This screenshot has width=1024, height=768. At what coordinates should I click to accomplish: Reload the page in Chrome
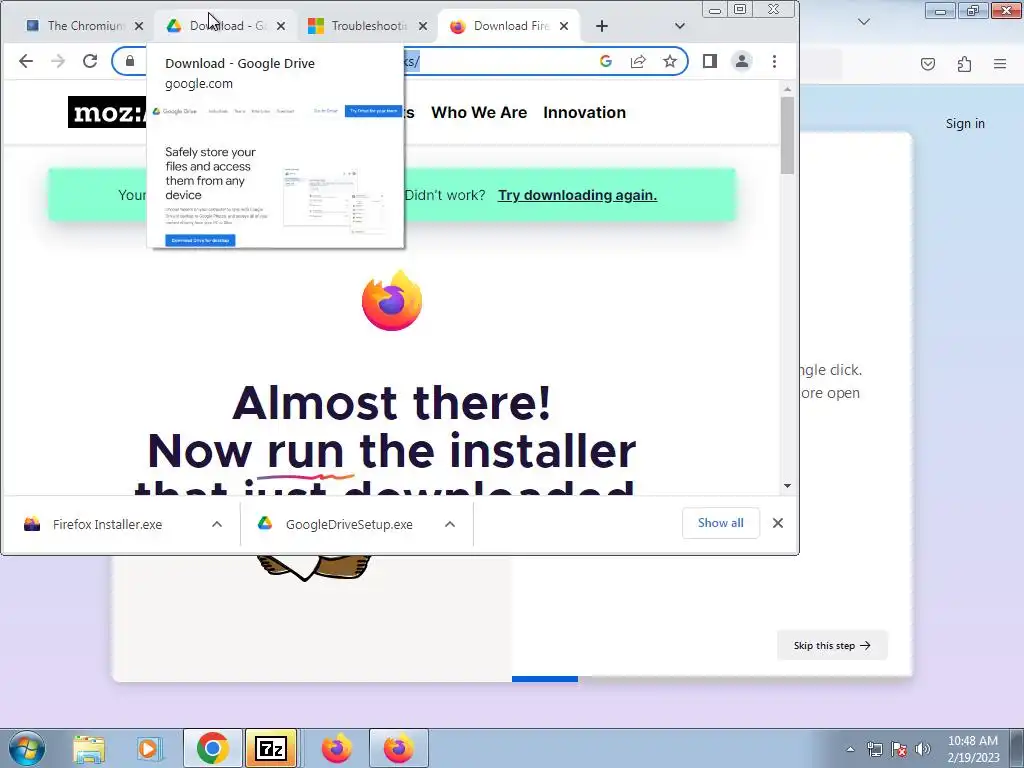click(90, 61)
